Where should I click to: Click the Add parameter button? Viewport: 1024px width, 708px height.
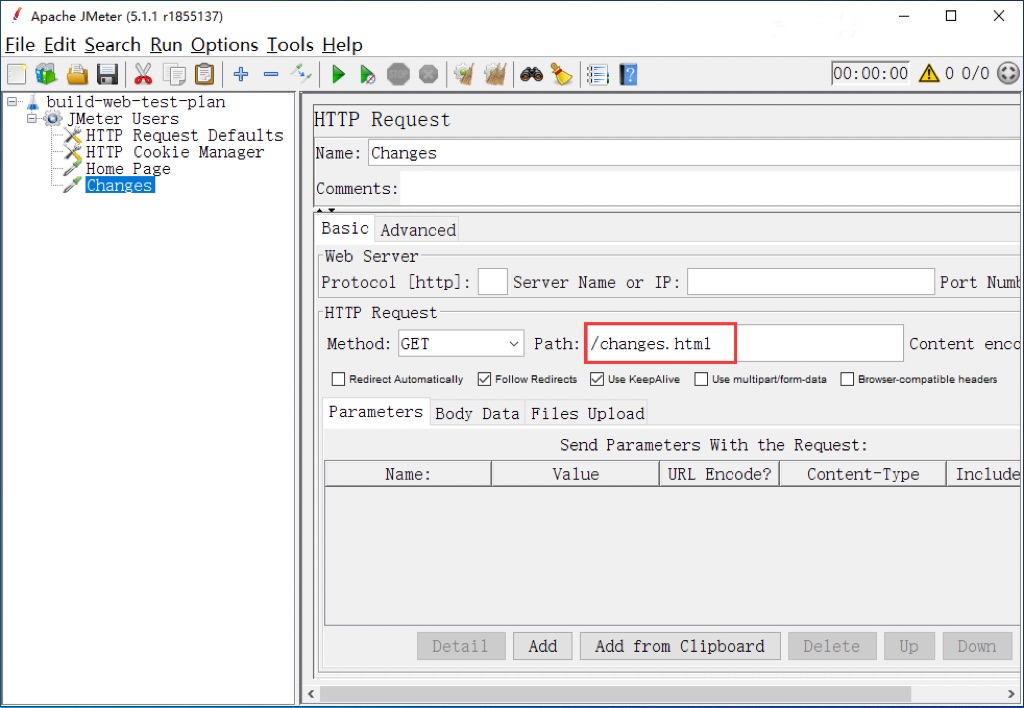[x=543, y=646]
